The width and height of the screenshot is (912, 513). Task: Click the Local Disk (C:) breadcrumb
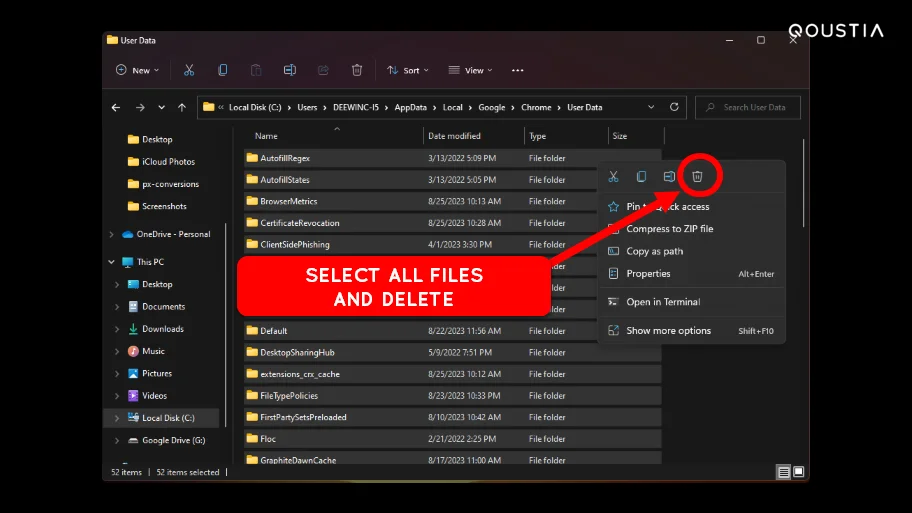click(255, 108)
